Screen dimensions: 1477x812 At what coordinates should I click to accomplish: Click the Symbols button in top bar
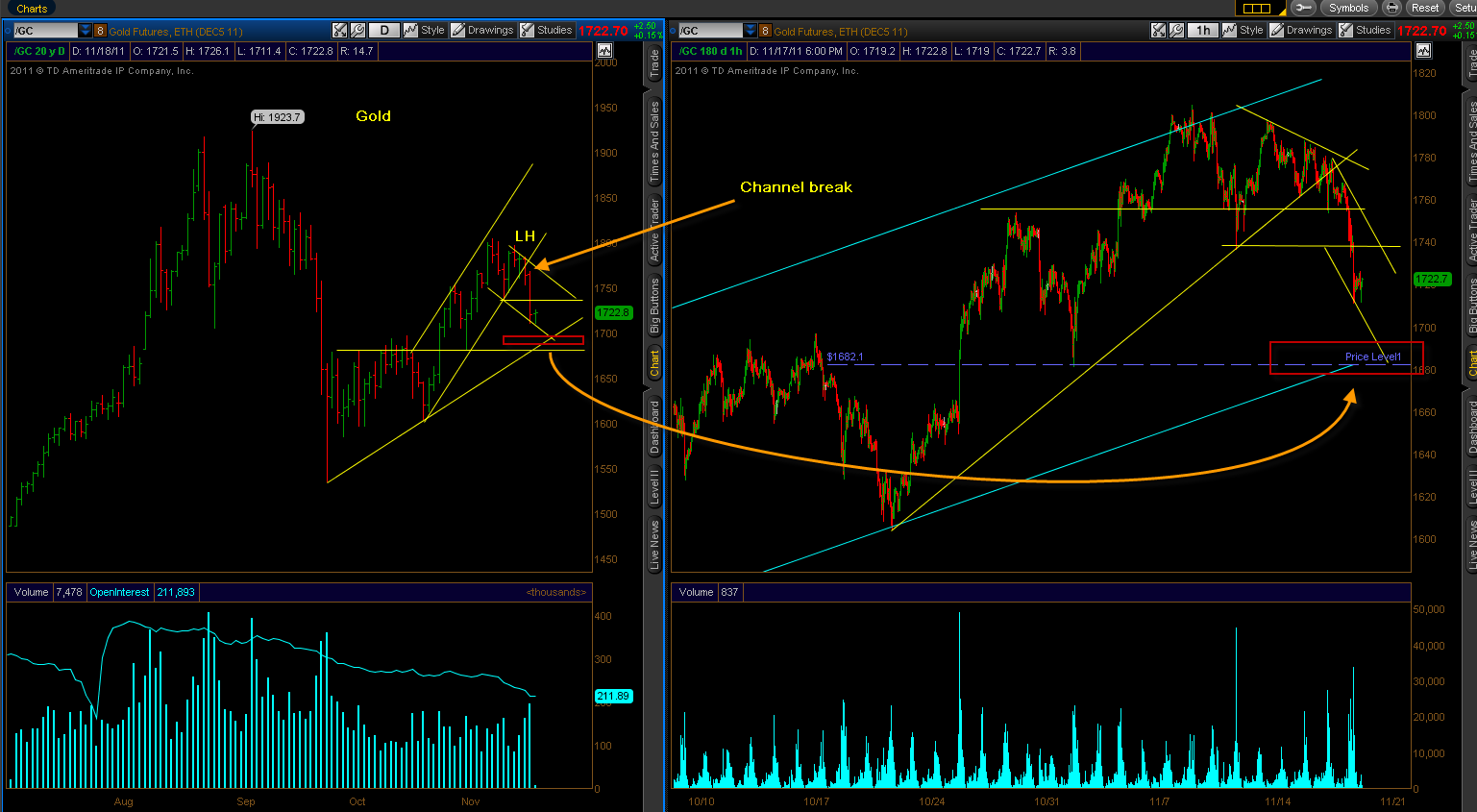pos(1348,8)
